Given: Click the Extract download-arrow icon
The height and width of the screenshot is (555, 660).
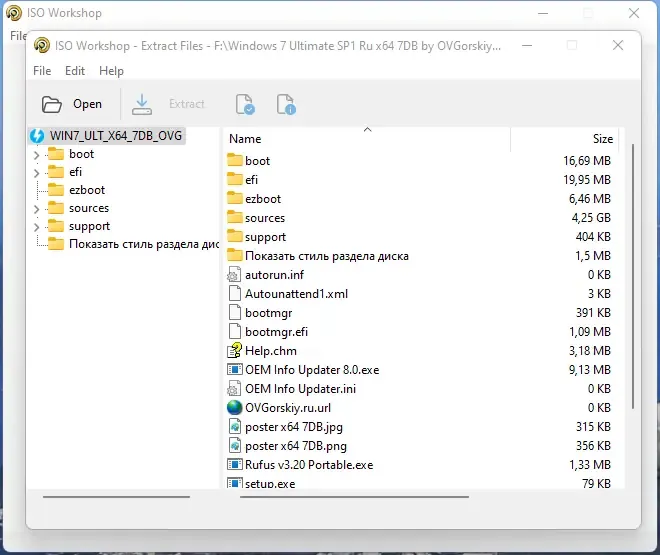Looking at the screenshot, I should click(x=142, y=104).
